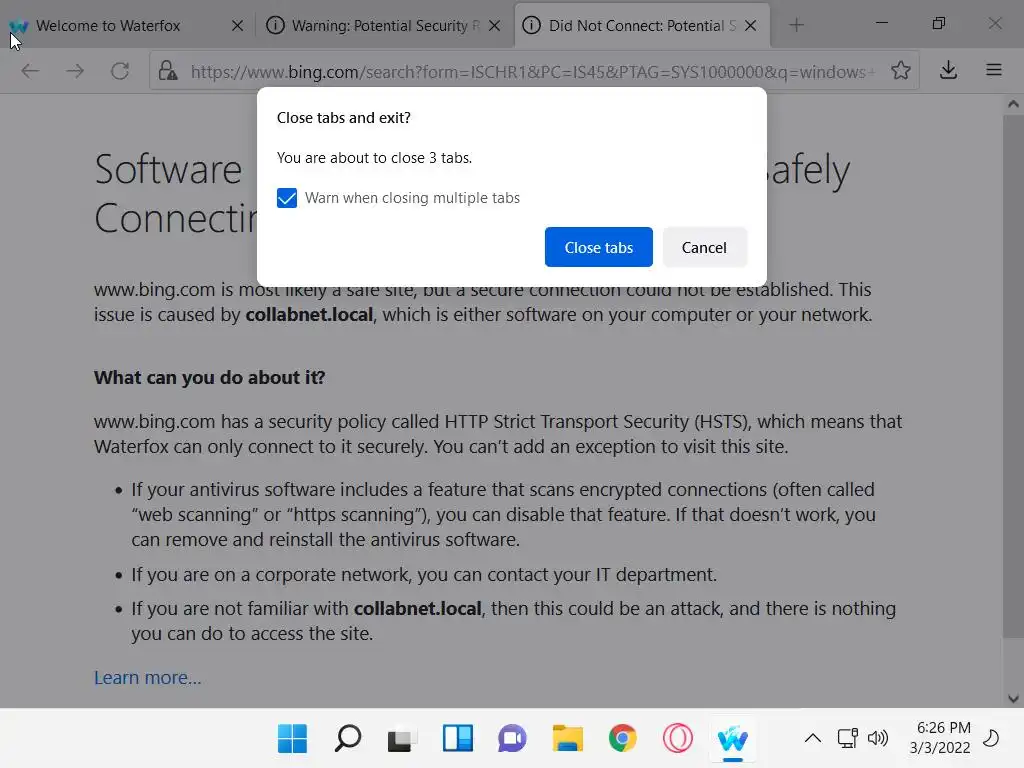Viewport: 1024px width, 768px height.
Task: Open Opera from the taskbar
Action: point(677,739)
